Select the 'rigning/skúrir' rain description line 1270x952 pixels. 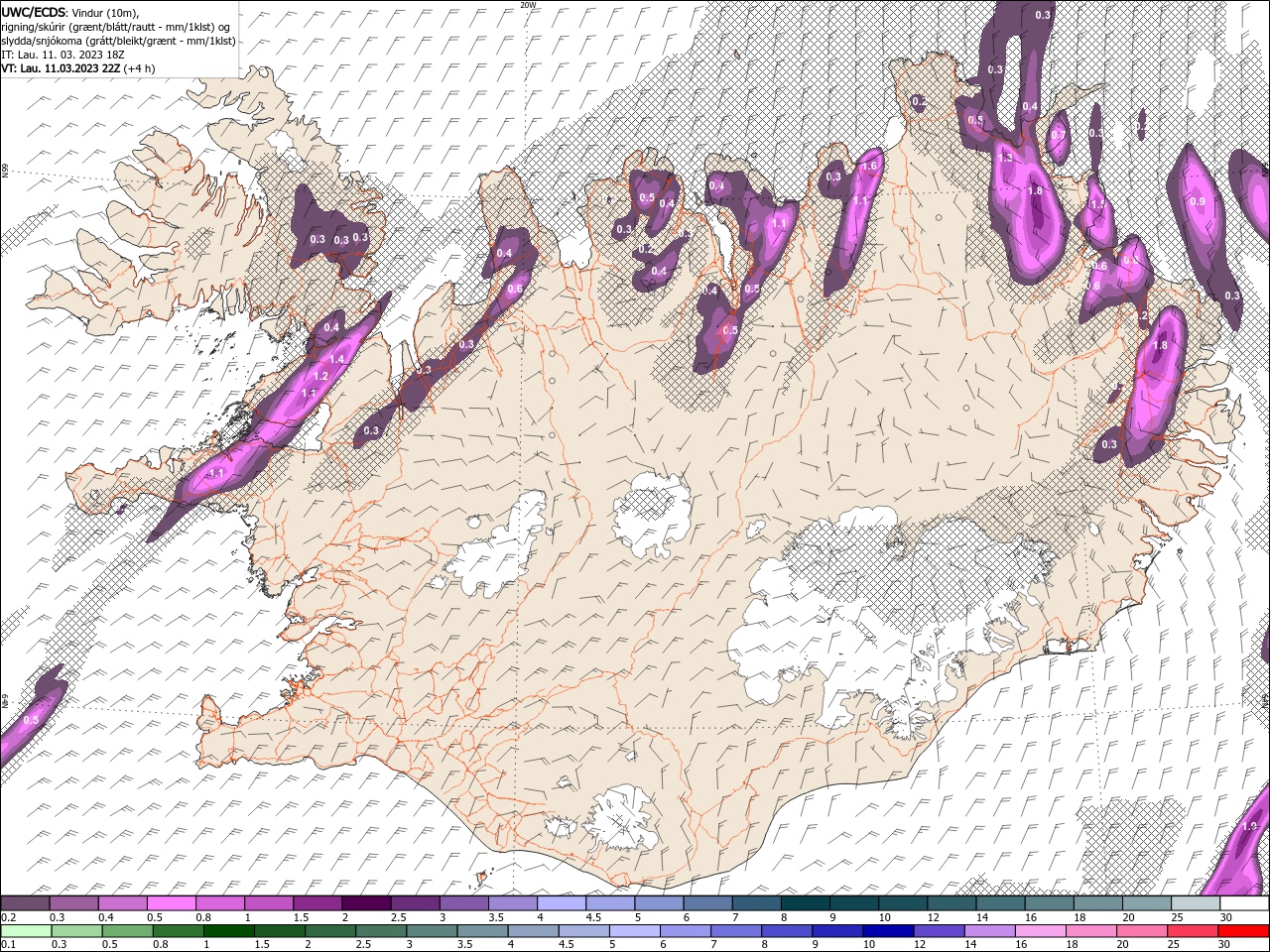116,27
